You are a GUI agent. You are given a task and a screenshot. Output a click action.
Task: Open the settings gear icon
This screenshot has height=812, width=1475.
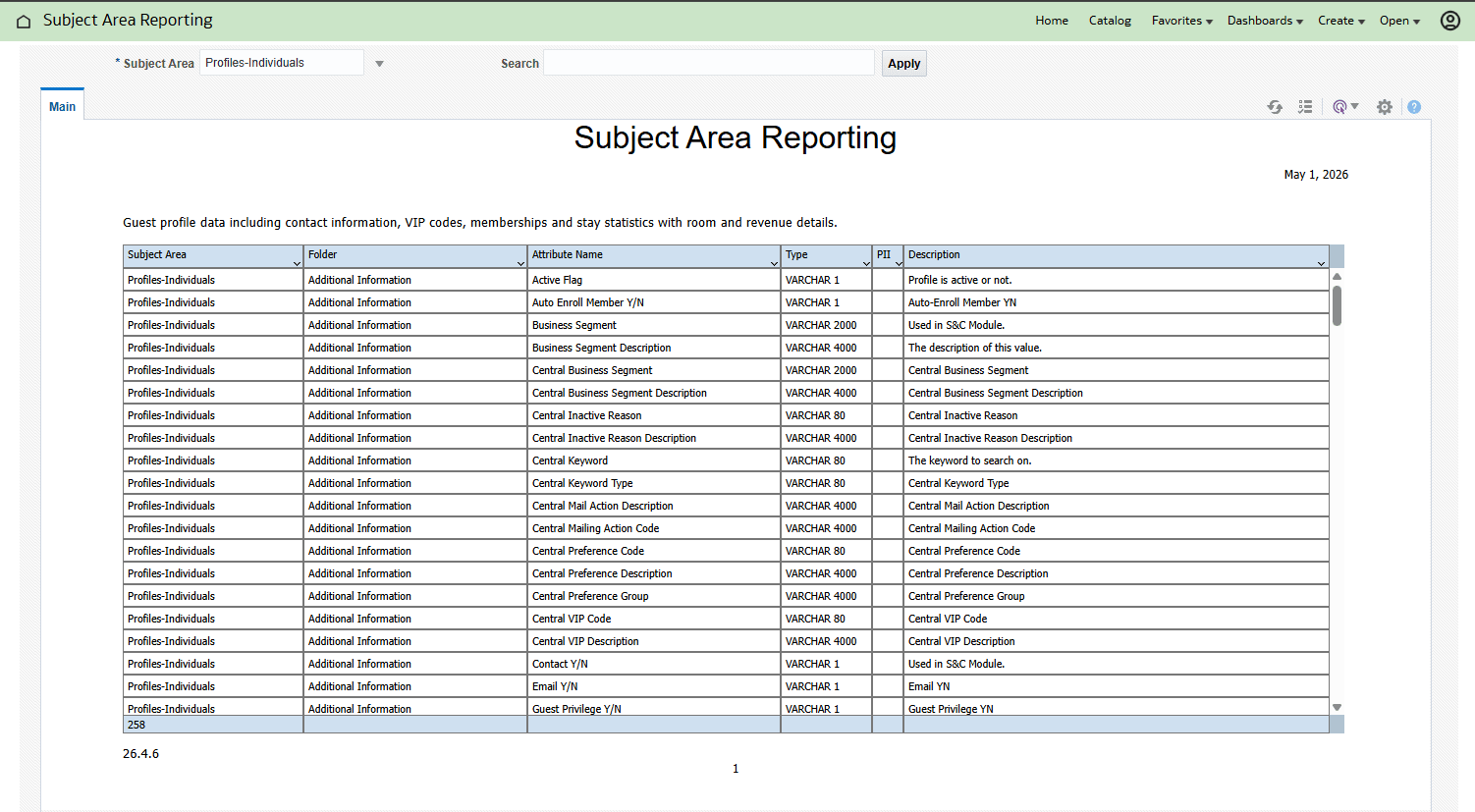[x=1385, y=107]
